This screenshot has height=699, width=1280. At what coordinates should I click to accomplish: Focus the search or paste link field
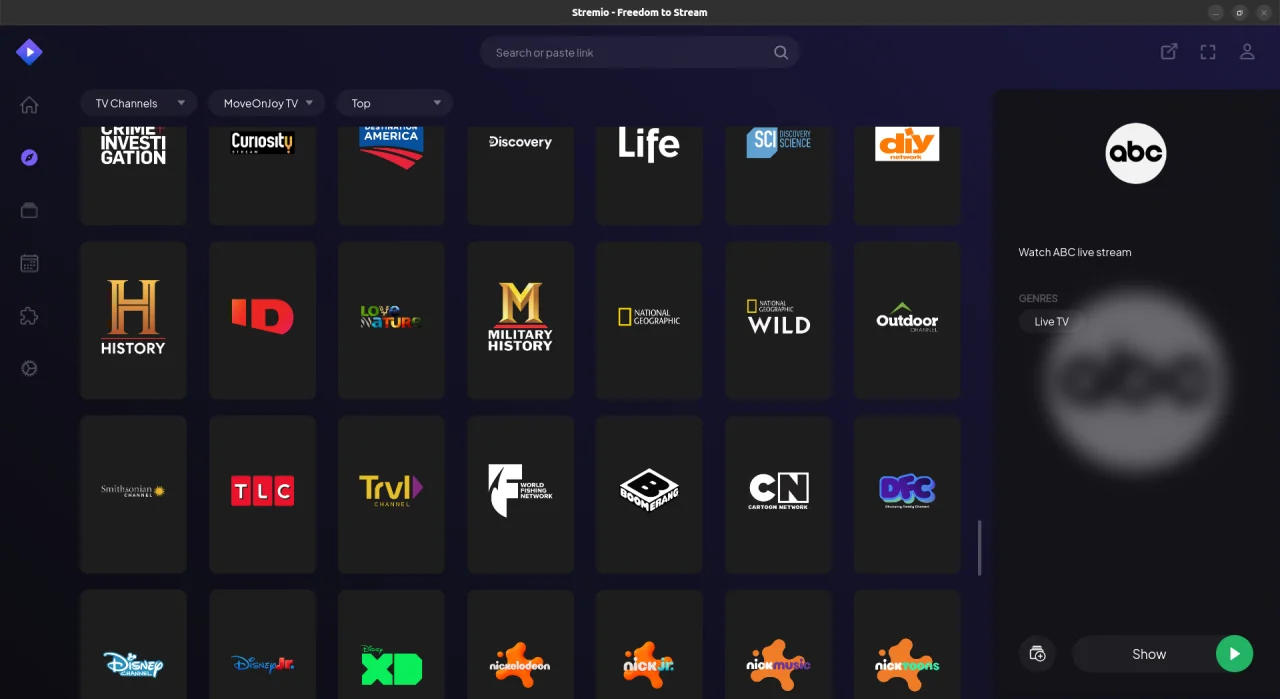coord(640,53)
